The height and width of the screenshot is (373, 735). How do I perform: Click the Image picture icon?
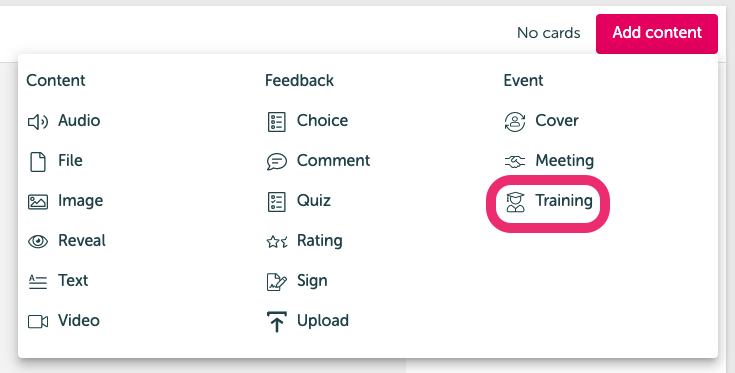pos(38,202)
